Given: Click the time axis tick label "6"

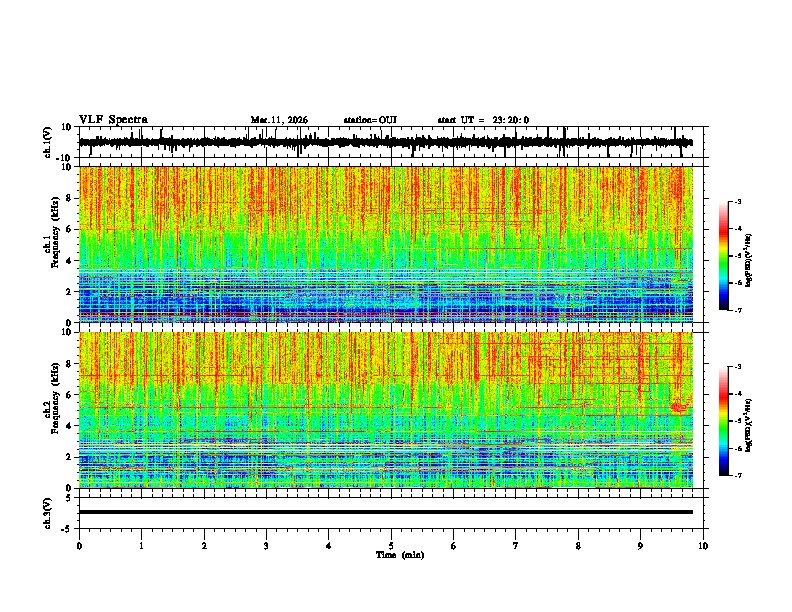Looking at the screenshot, I should click(454, 546).
